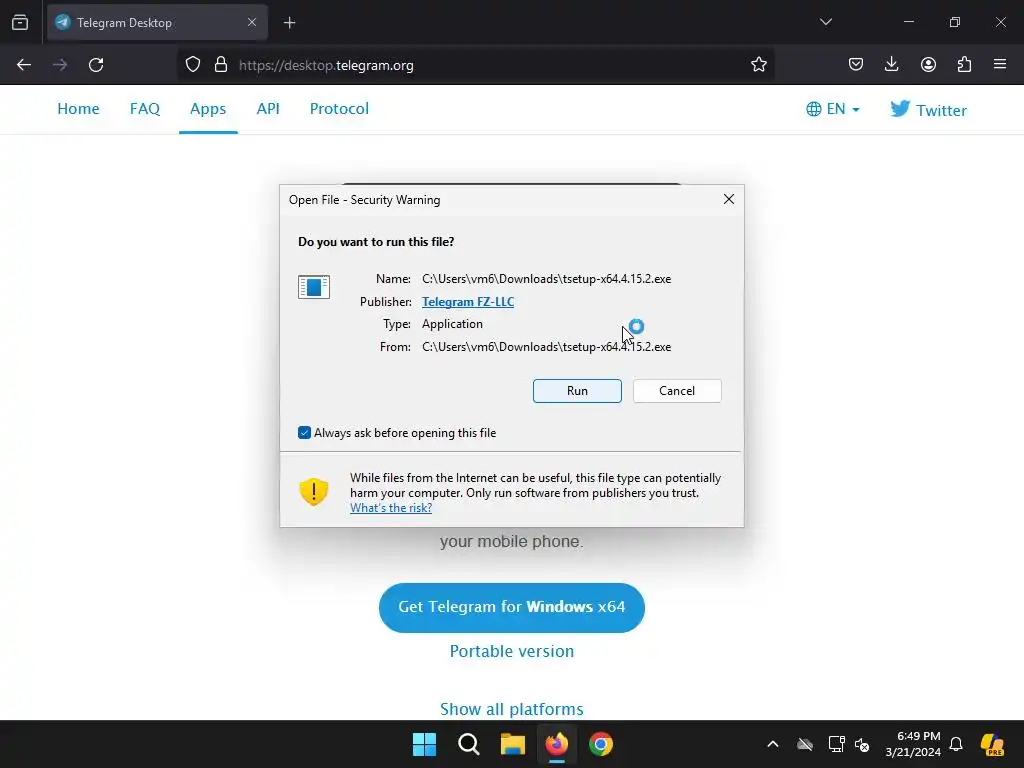
Task: Click Get Telegram for Windows x64
Action: (511, 607)
